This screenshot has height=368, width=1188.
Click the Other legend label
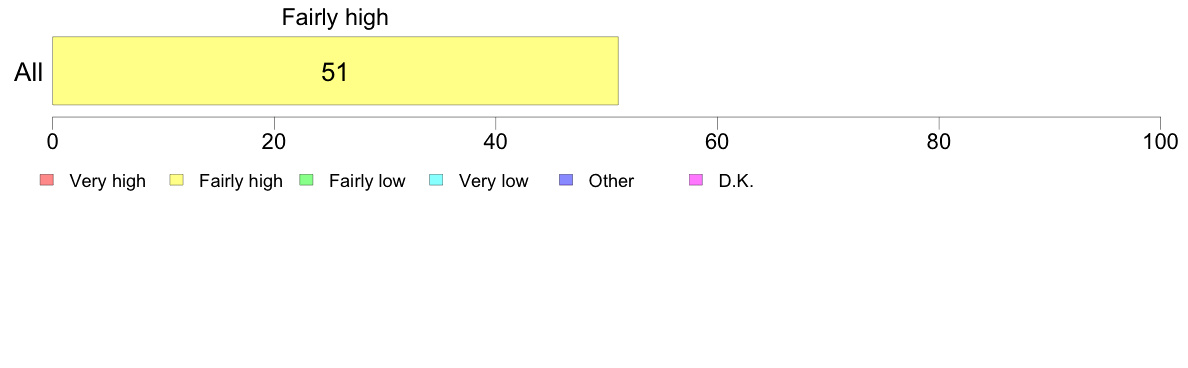pos(611,181)
